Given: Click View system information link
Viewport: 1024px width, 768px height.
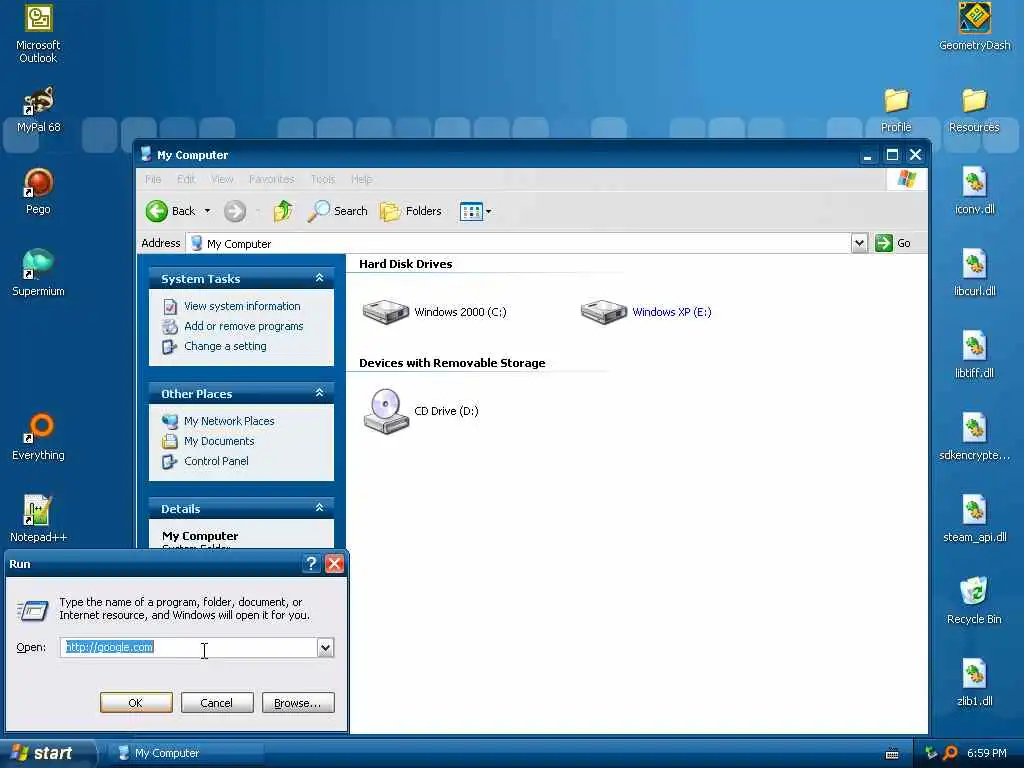Looking at the screenshot, I should pos(242,306).
